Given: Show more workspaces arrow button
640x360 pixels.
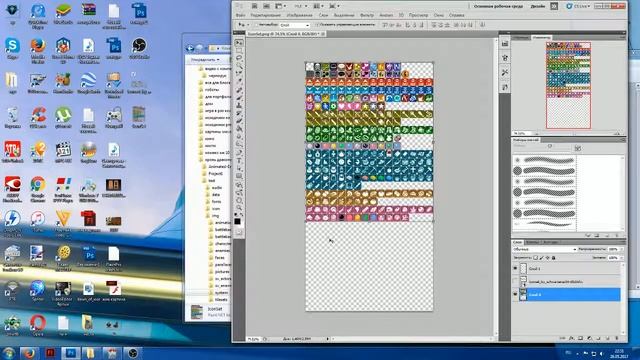Looking at the screenshot, I should click(554, 6).
